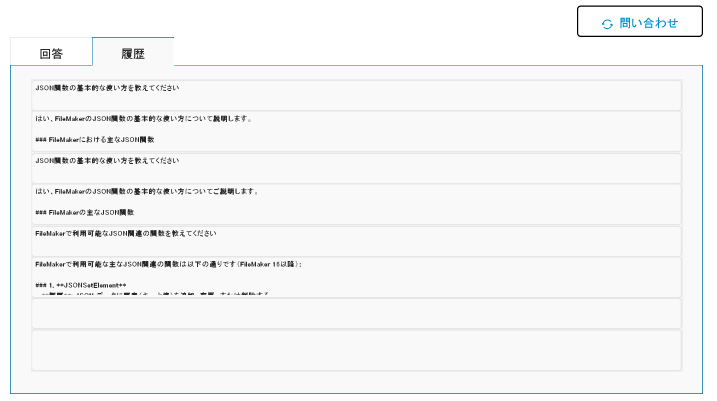Click the first empty history row
The image size is (717, 401).
pyautogui.click(x=356, y=313)
